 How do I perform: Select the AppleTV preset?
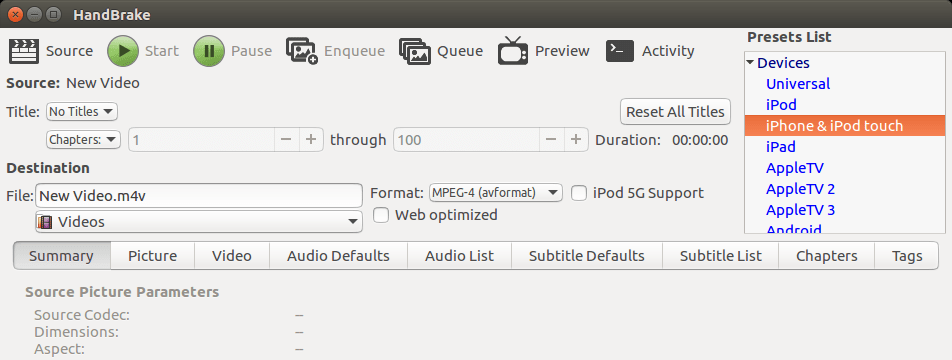[x=795, y=168]
